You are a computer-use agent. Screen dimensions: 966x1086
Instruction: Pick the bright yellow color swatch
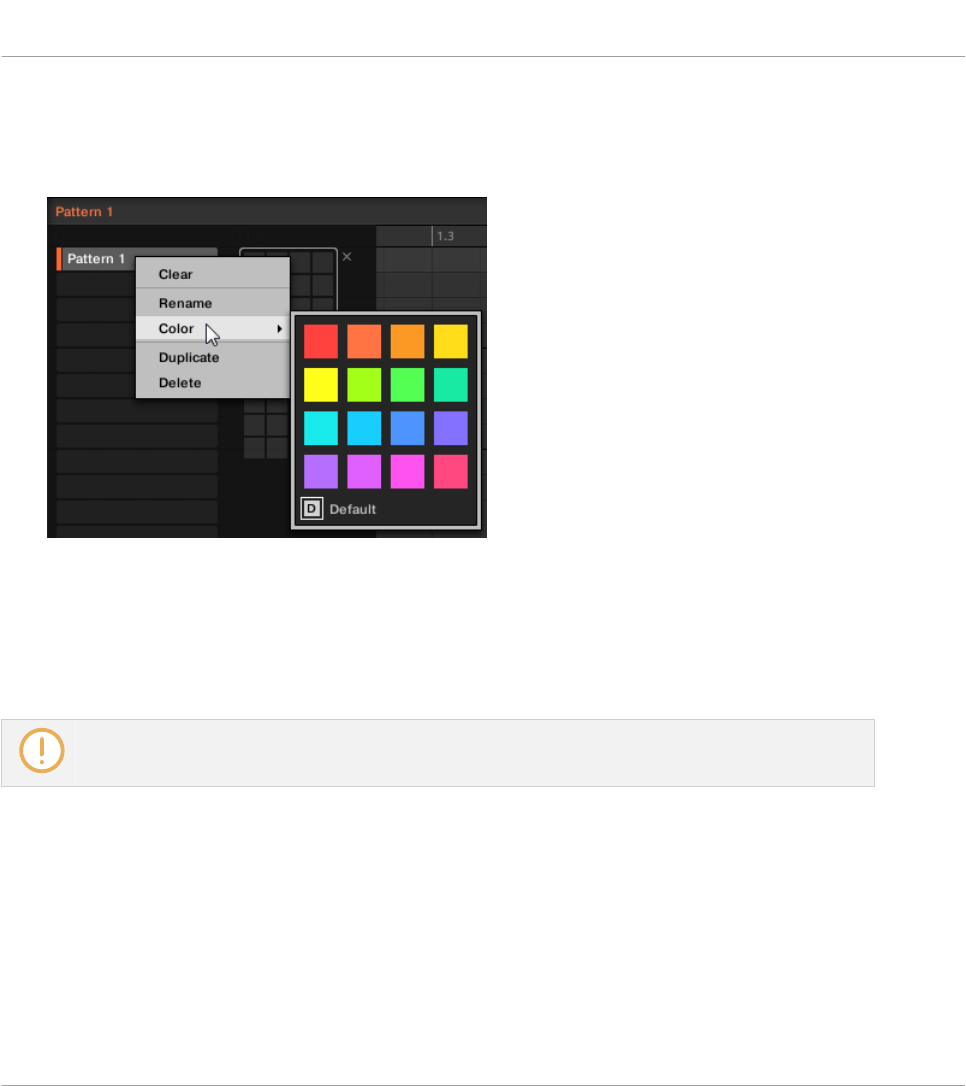click(x=321, y=385)
